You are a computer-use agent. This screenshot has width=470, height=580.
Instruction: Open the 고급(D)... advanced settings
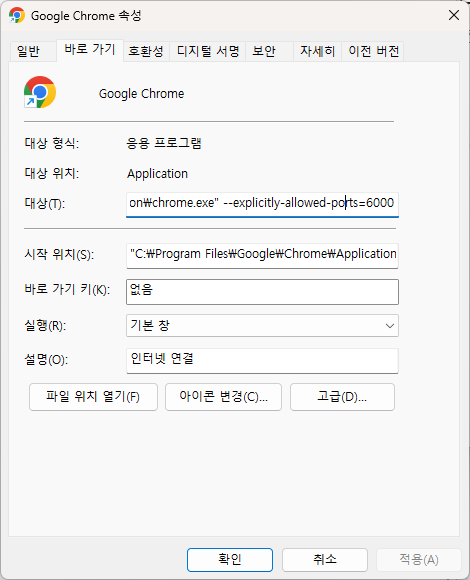pos(342,397)
